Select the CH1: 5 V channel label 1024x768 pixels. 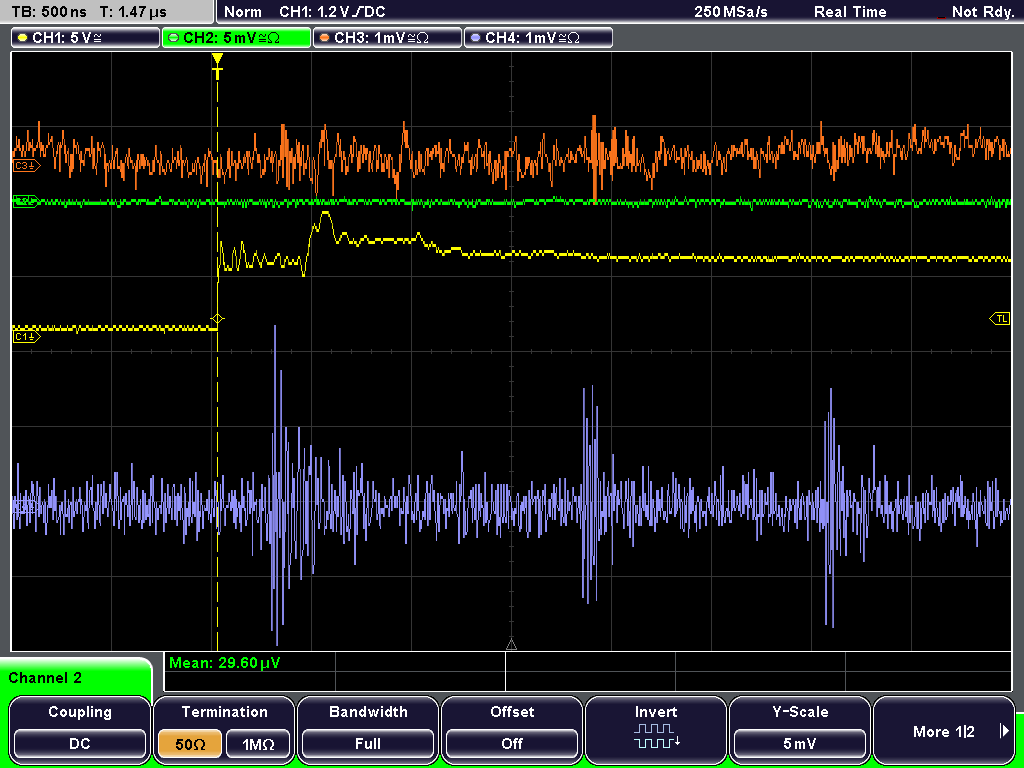point(85,38)
